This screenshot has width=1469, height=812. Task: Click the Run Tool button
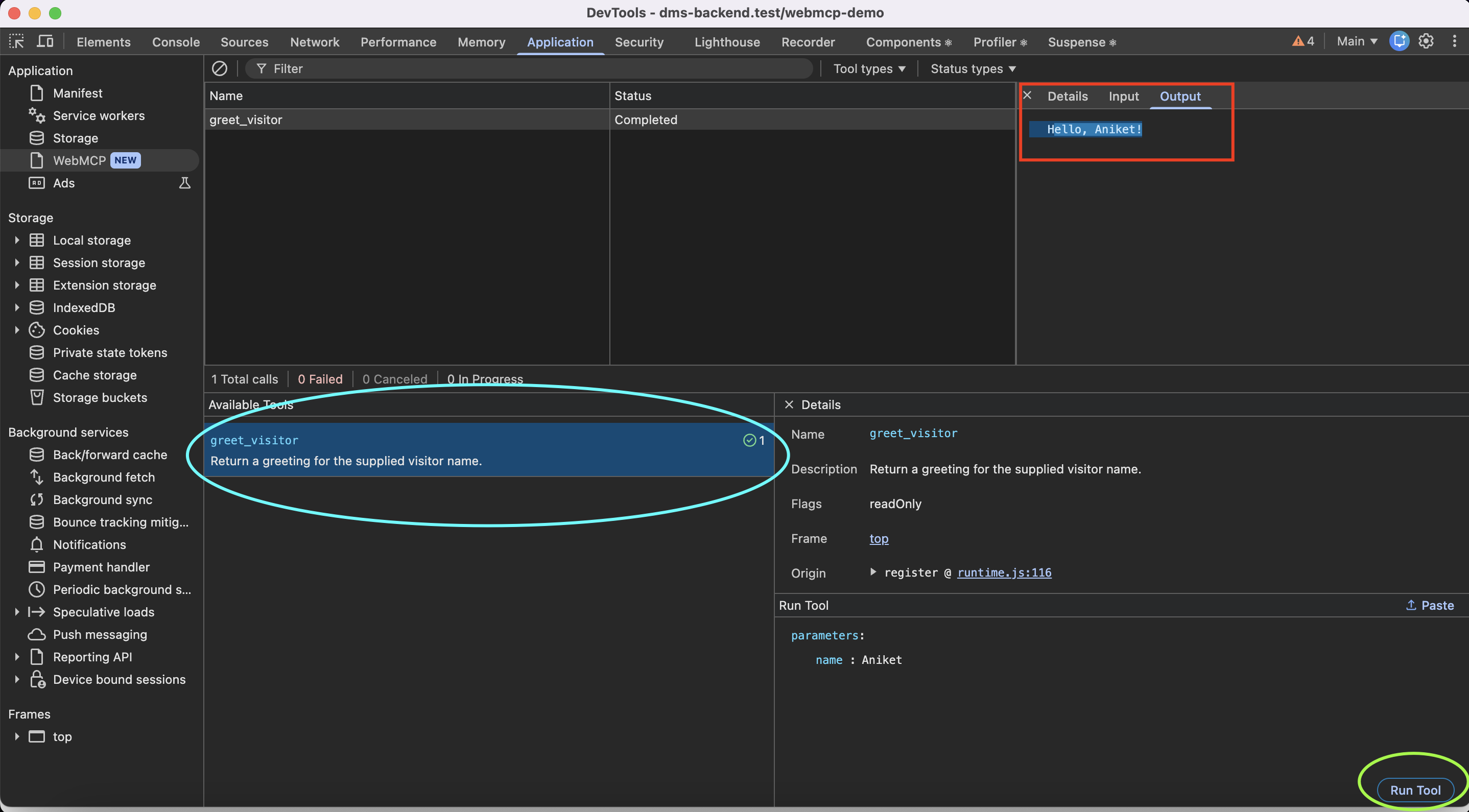click(x=1415, y=790)
